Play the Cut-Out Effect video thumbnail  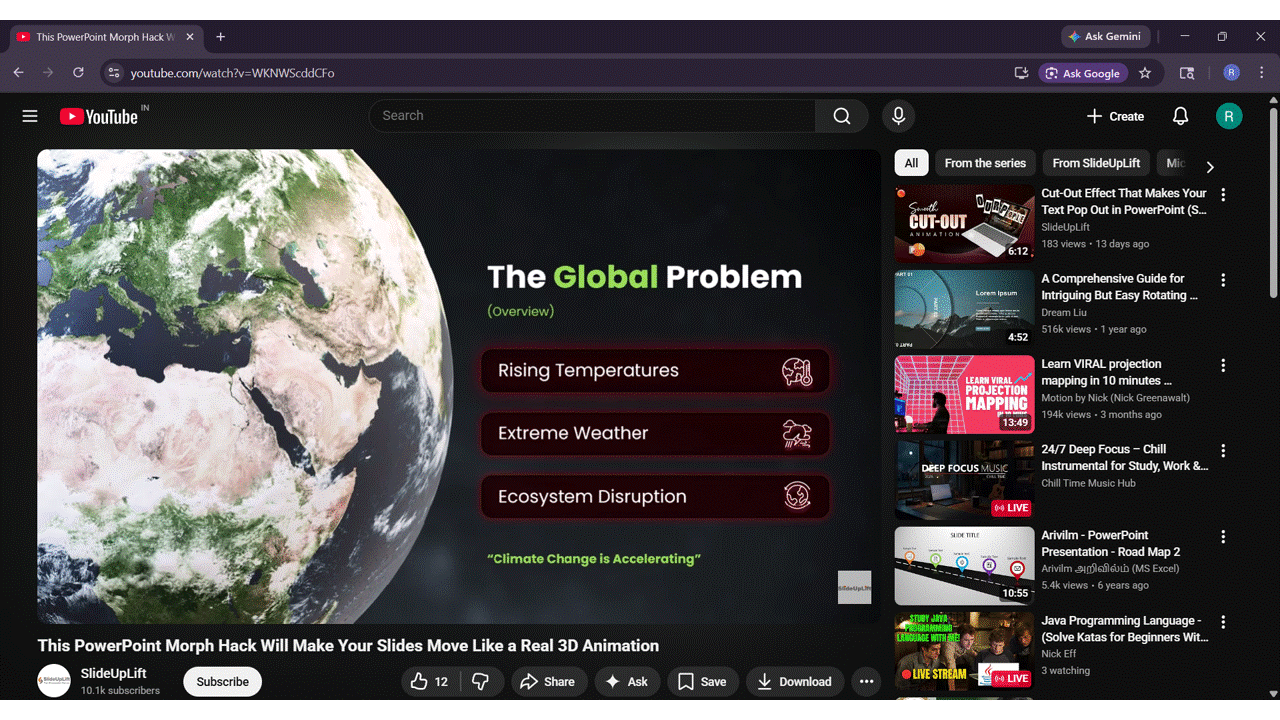pos(964,223)
